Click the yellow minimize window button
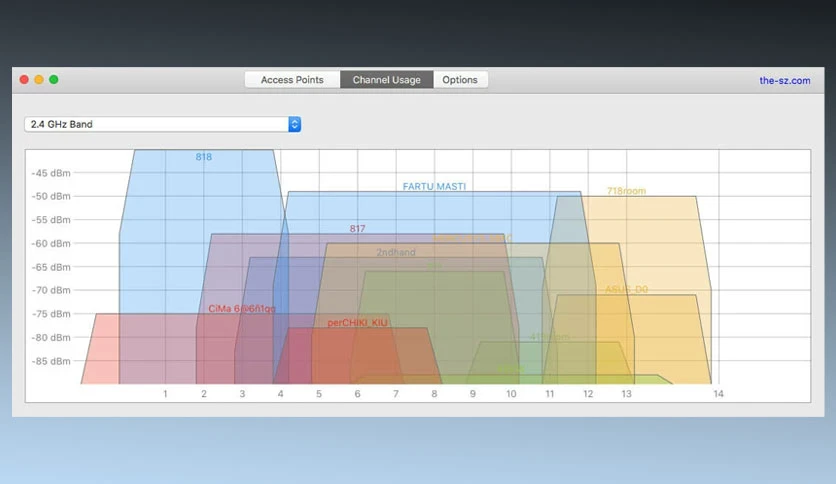 [39, 79]
